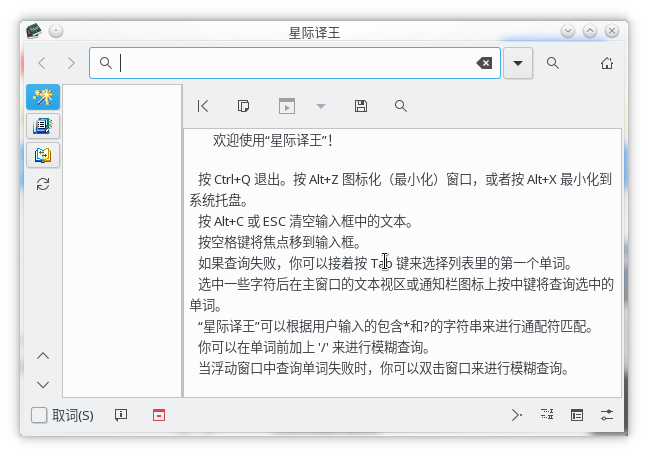Clear the search box with backspace icon
648x456 pixels.
484,63
